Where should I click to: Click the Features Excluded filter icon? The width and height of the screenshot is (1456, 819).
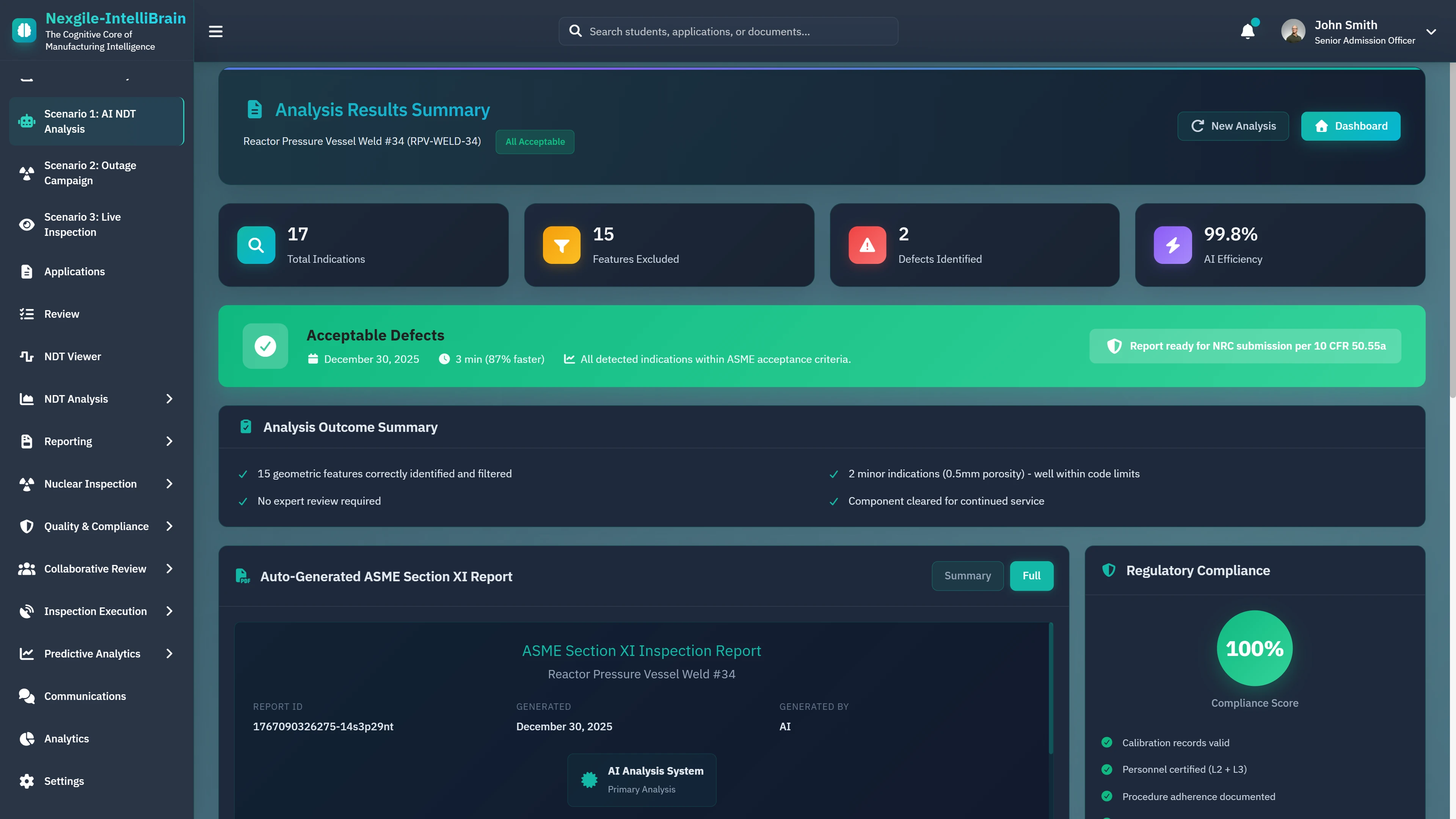561,245
